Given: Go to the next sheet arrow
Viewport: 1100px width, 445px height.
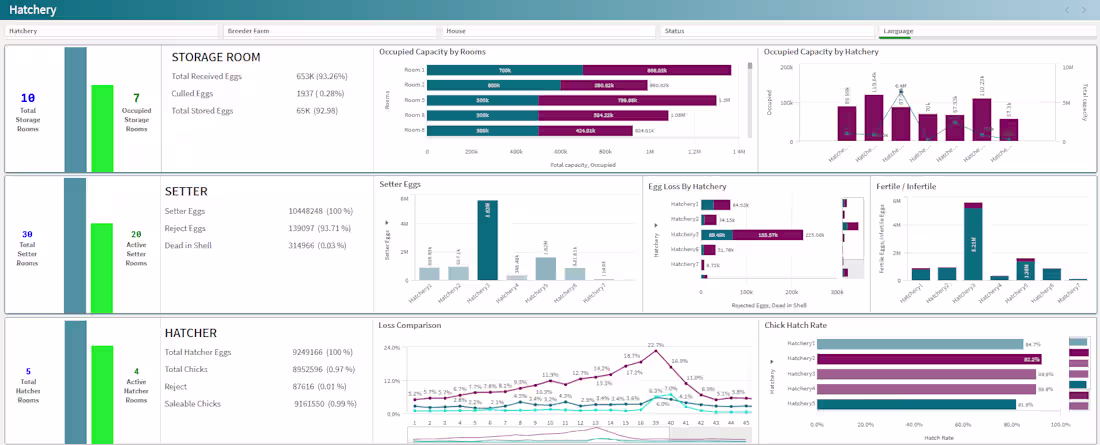Looking at the screenshot, I should click(1086, 10).
